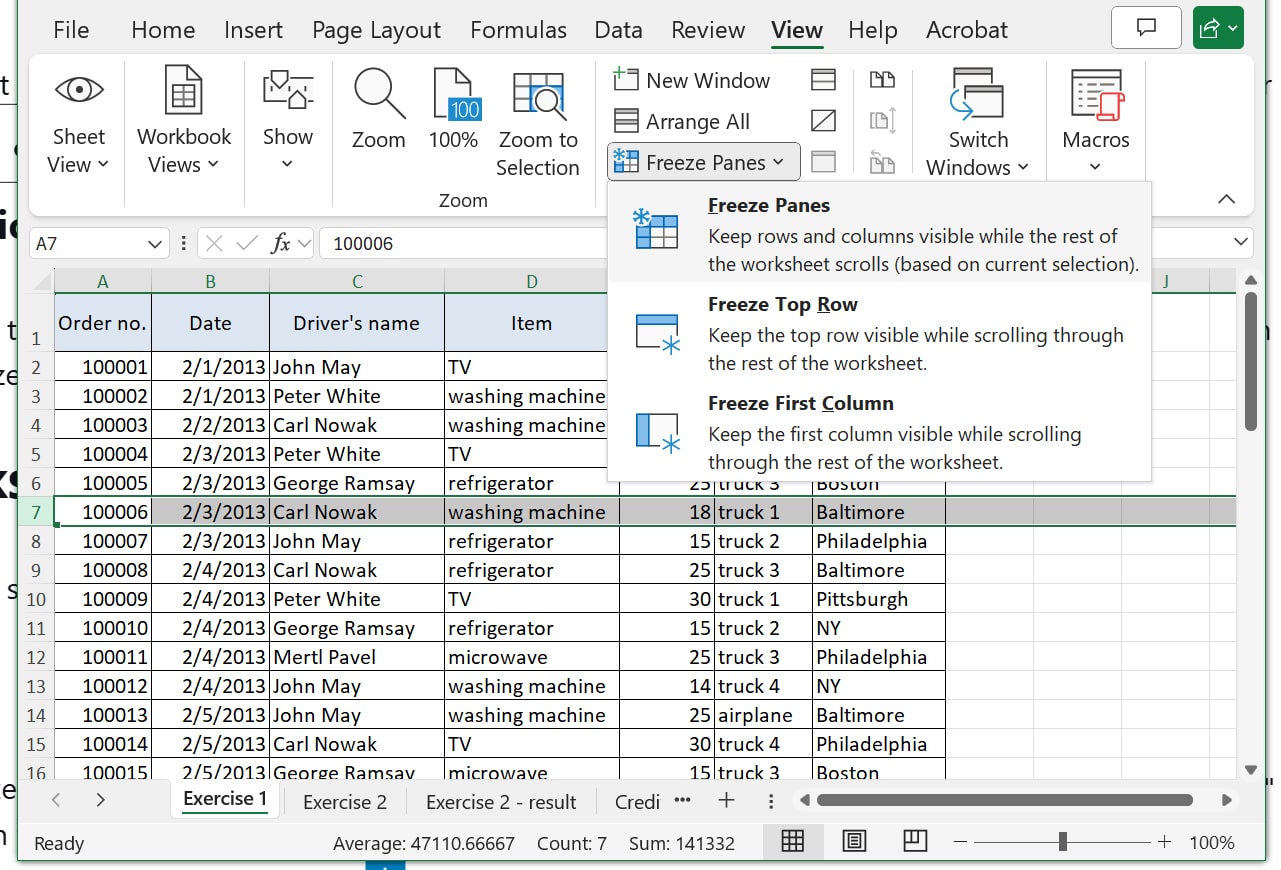Switch to Page Layout view in status bar

[x=853, y=841]
